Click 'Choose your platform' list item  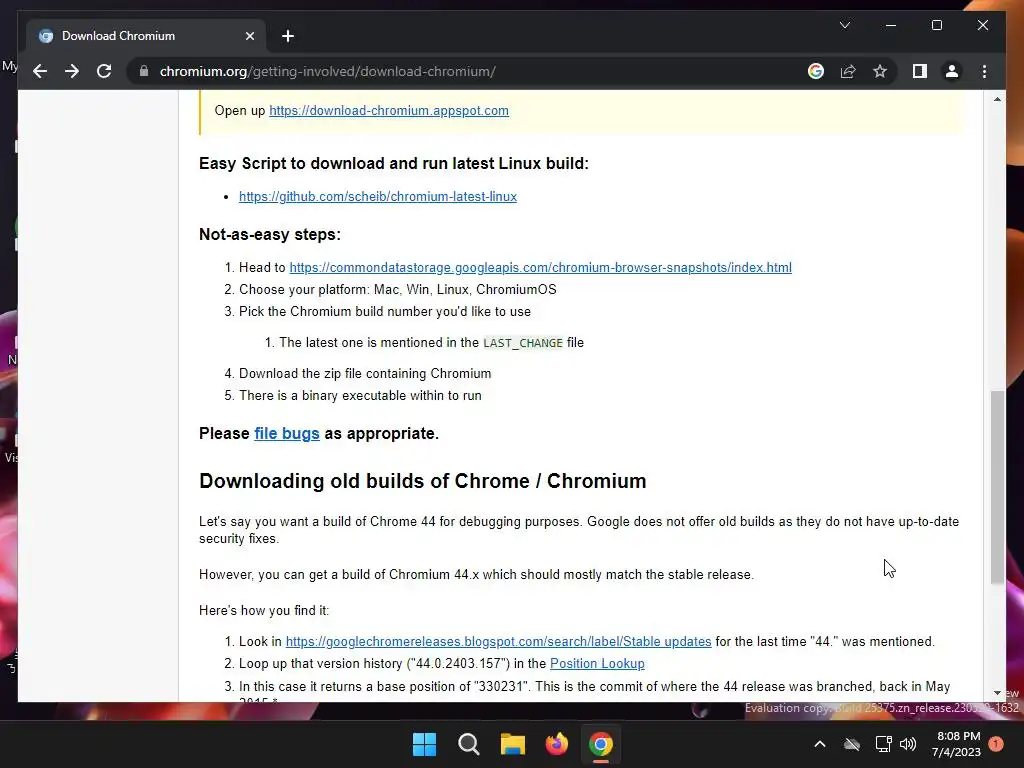(x=398, y=289)
